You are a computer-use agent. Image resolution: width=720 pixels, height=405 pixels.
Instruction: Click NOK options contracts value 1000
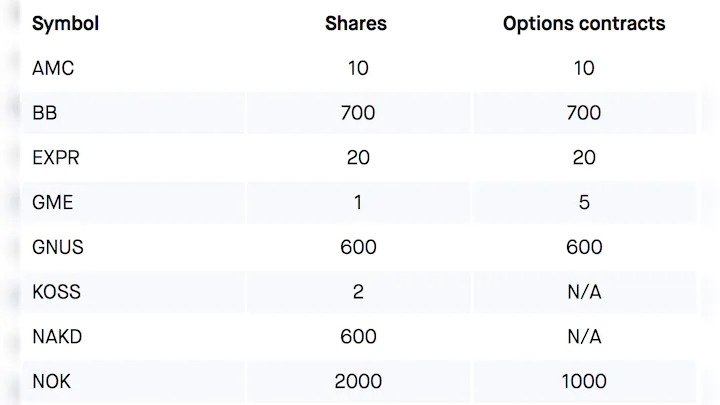(x=584, y=382)
